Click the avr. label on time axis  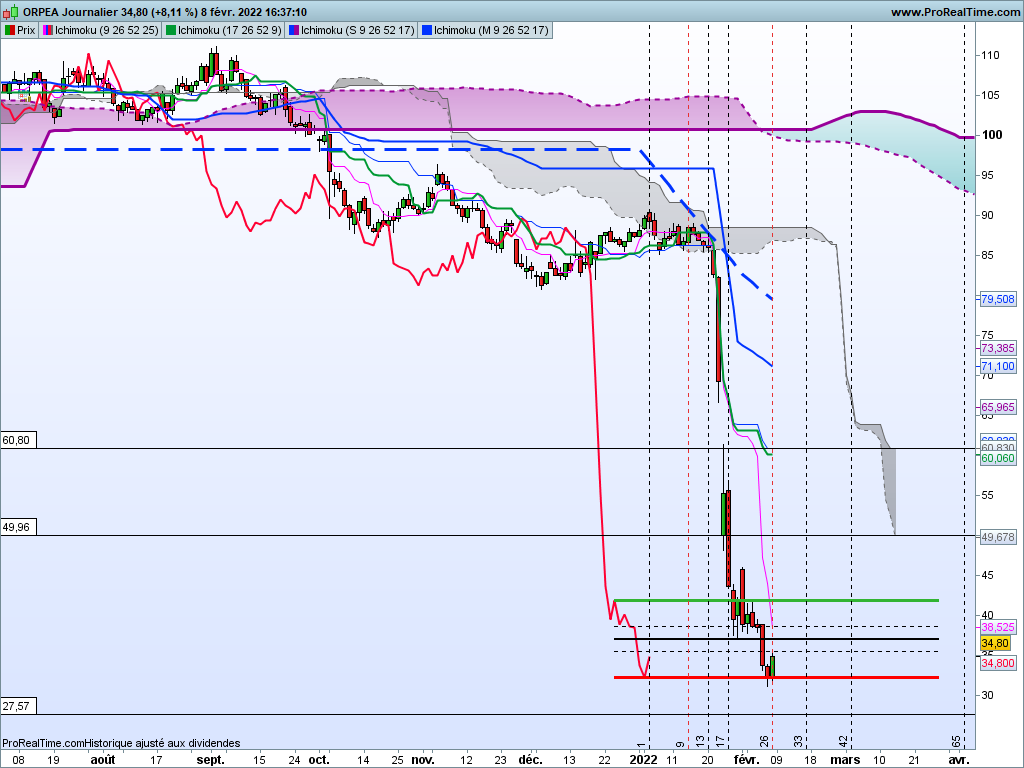958,760
